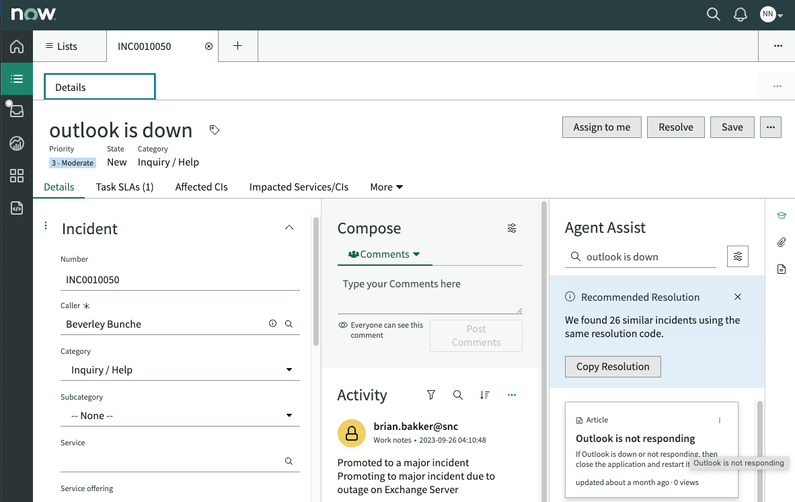795x502 pixels.
Task: Open the Category dropdown Inquiry / Help
Action: pos(180,370)
